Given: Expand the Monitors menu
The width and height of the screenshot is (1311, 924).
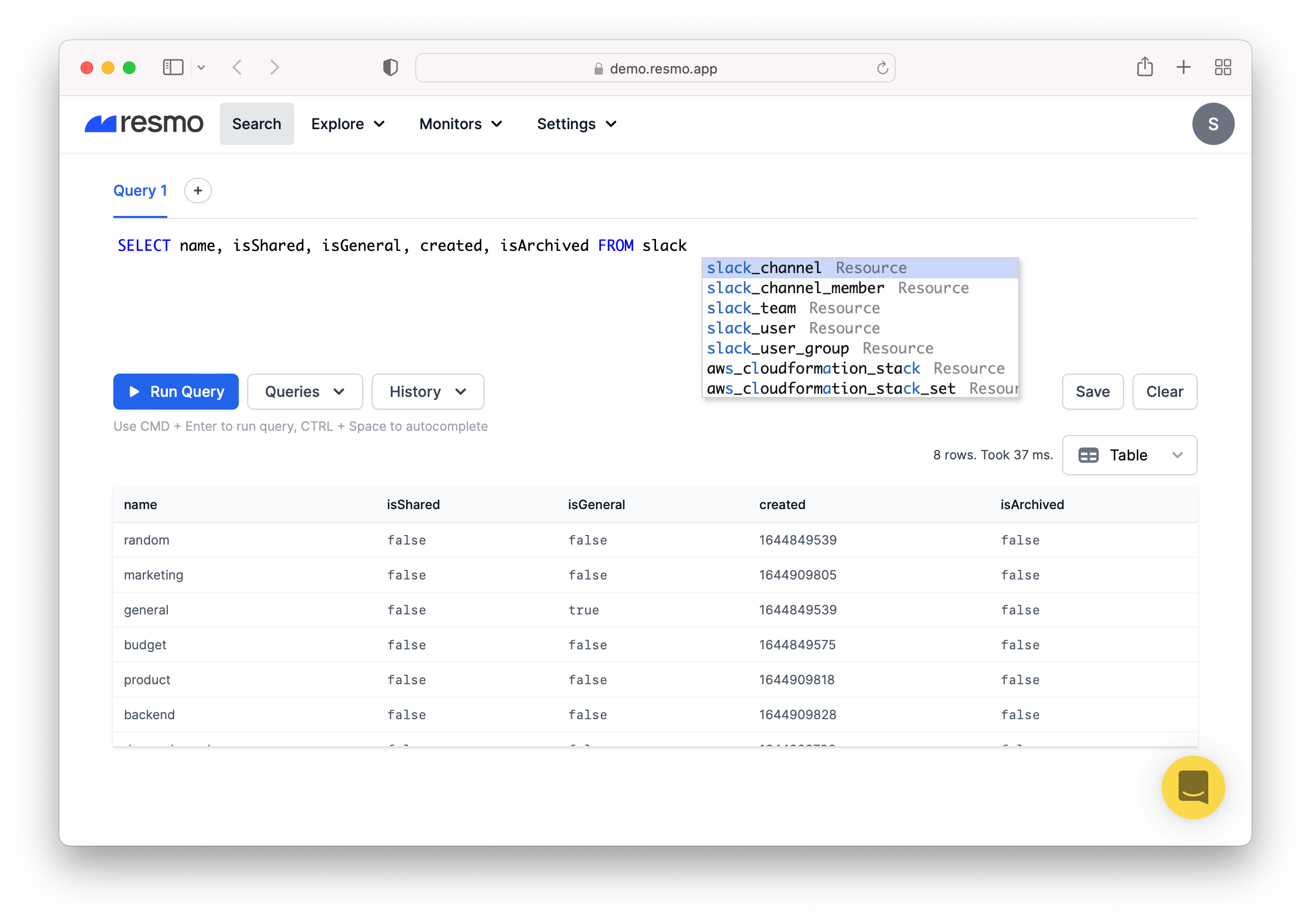Looking at the screenshot, I should 461,124.
